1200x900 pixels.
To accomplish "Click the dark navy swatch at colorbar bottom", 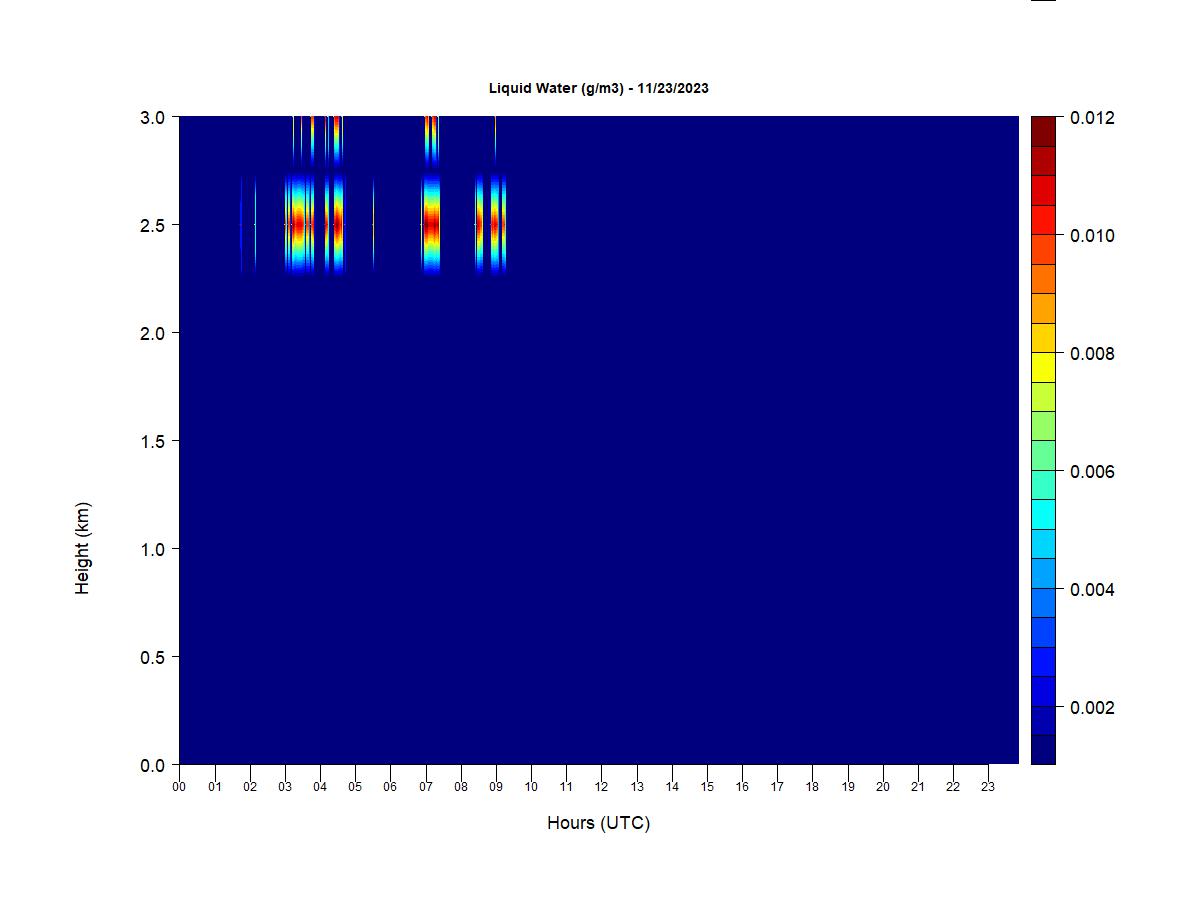I will [1043, 749].
